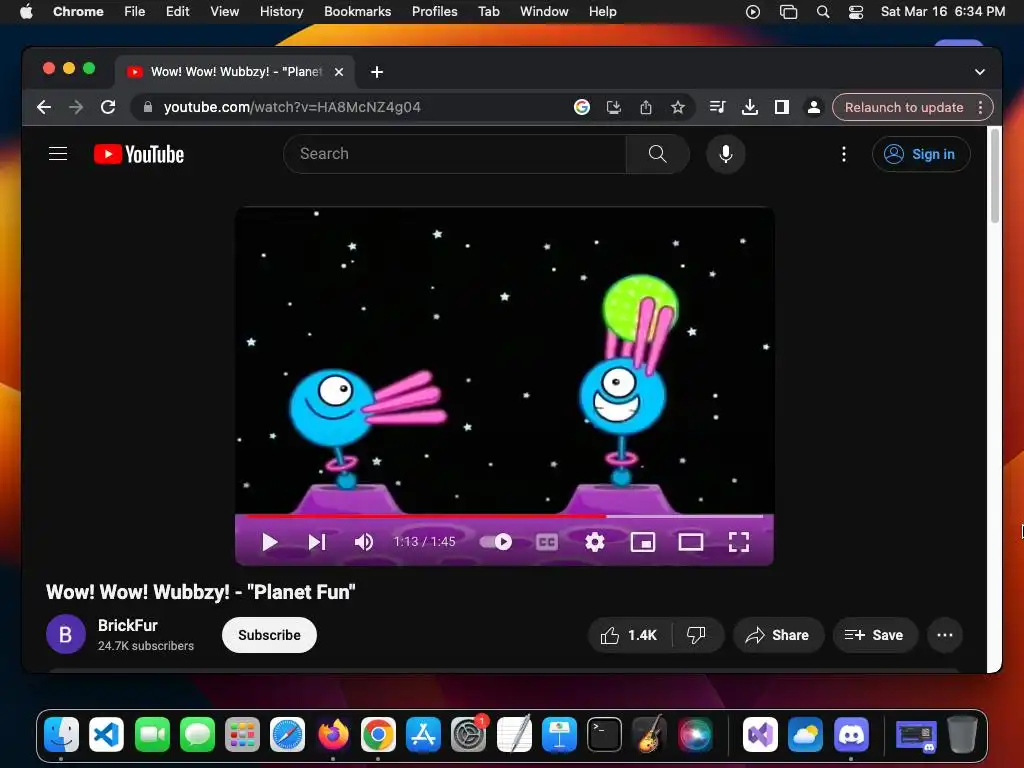The image size is (1024, 768).
Task: Enable miniplayer mode
Action: pyautogui.click(x=643, y=542)
